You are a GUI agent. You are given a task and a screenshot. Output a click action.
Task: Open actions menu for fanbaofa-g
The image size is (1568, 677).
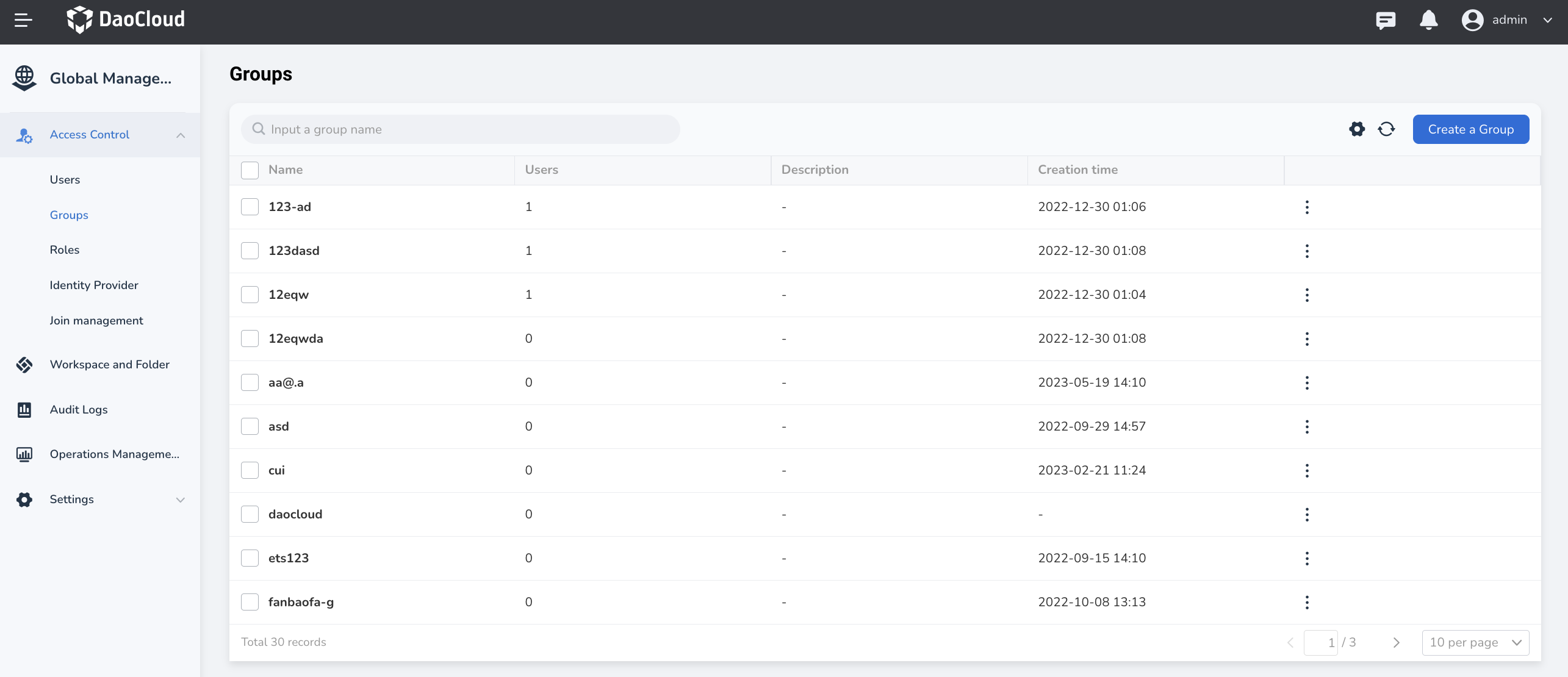pos(1307,603)
